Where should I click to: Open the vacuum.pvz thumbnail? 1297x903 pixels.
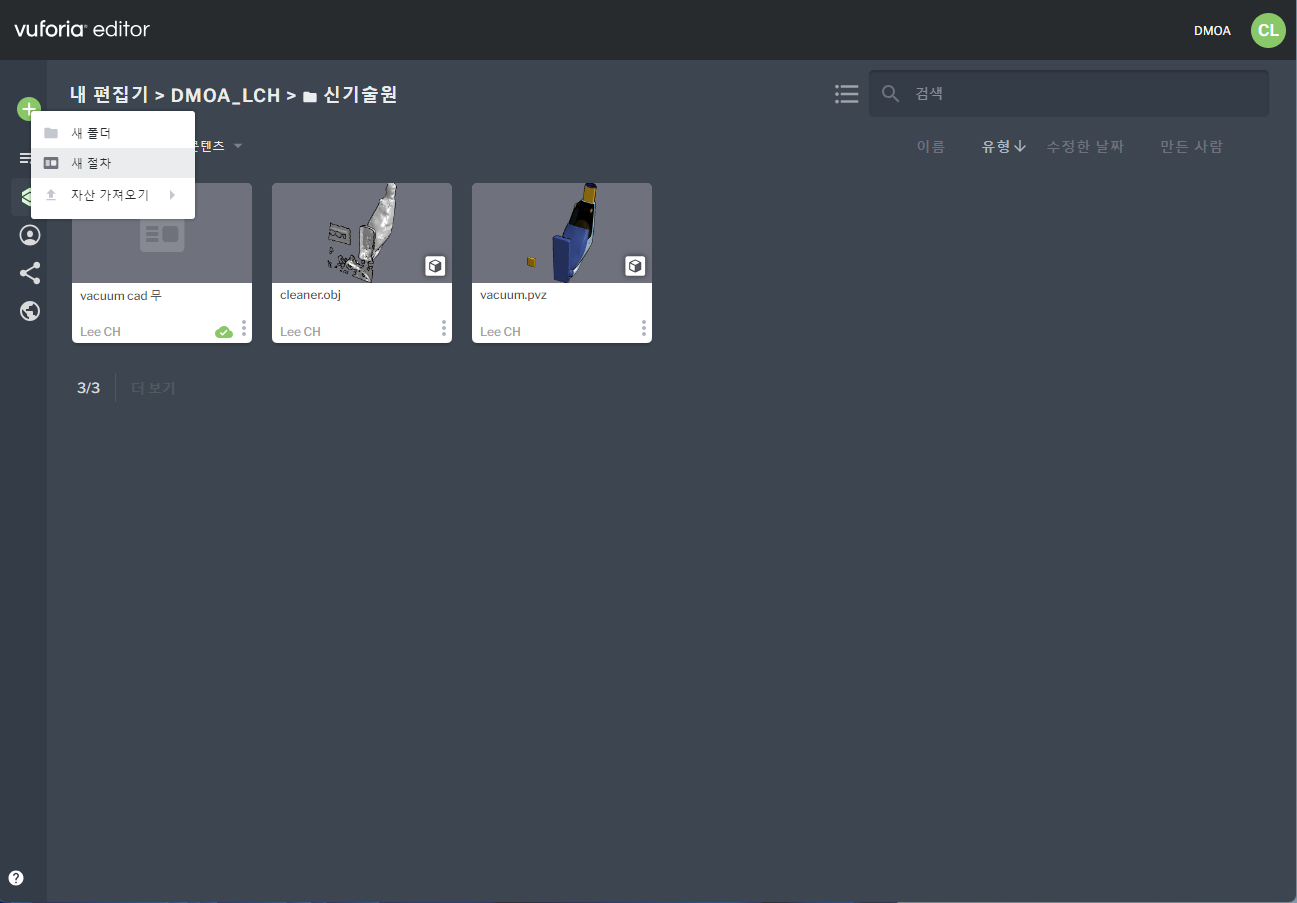click(561, 233)
